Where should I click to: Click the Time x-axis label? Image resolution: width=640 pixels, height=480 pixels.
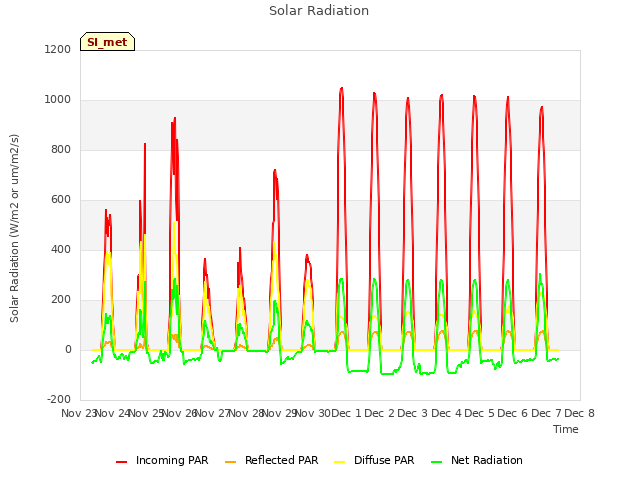click(566, 429)
